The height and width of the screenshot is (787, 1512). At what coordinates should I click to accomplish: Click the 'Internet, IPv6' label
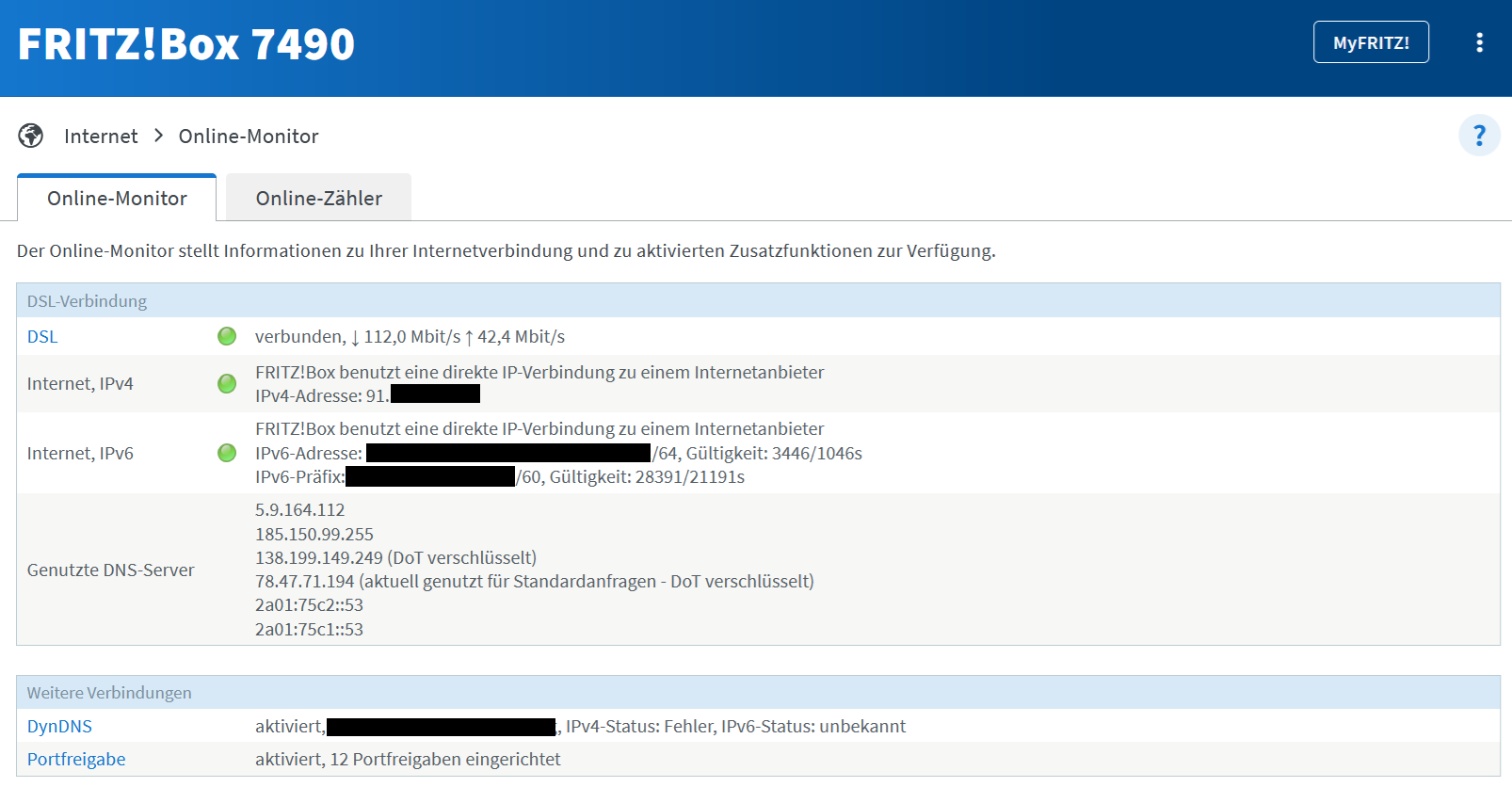click(80, 454)
